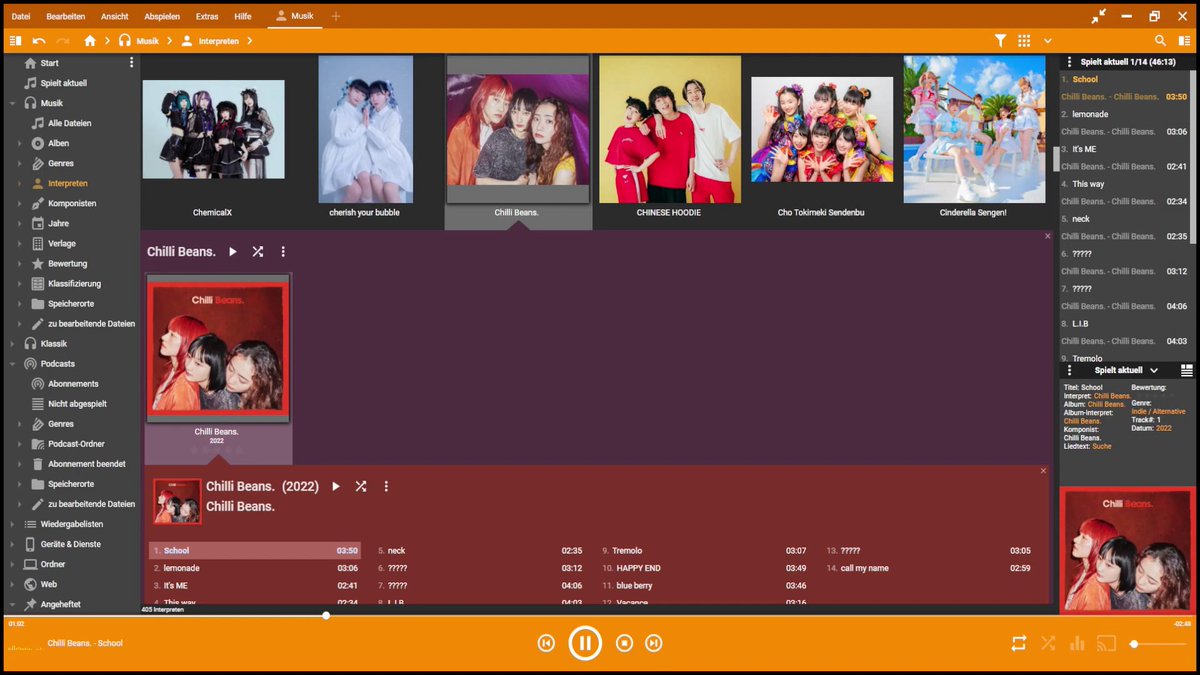Open the visualization bars icon

coord(1077,643)
